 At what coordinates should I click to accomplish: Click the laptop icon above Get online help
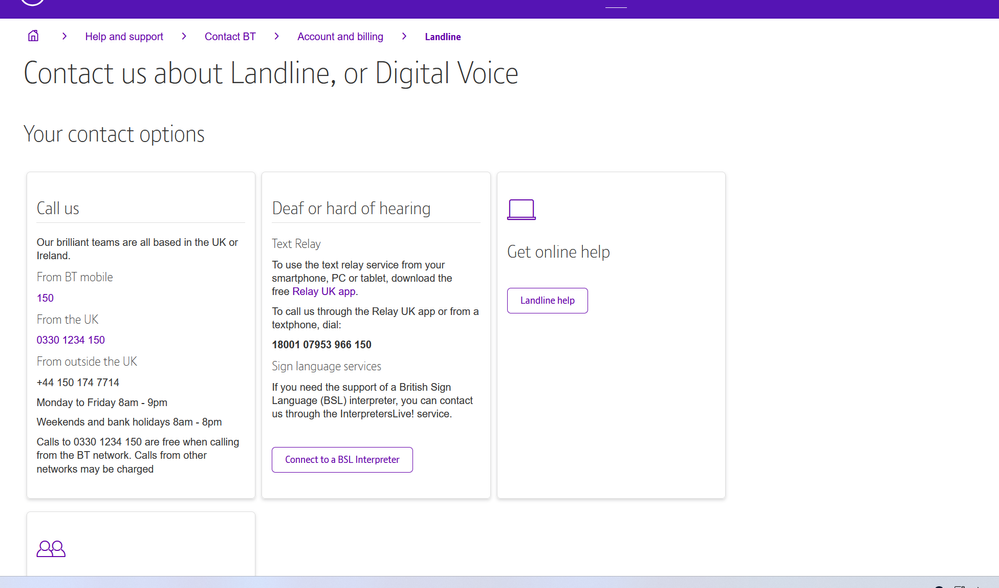pos(521,209)
